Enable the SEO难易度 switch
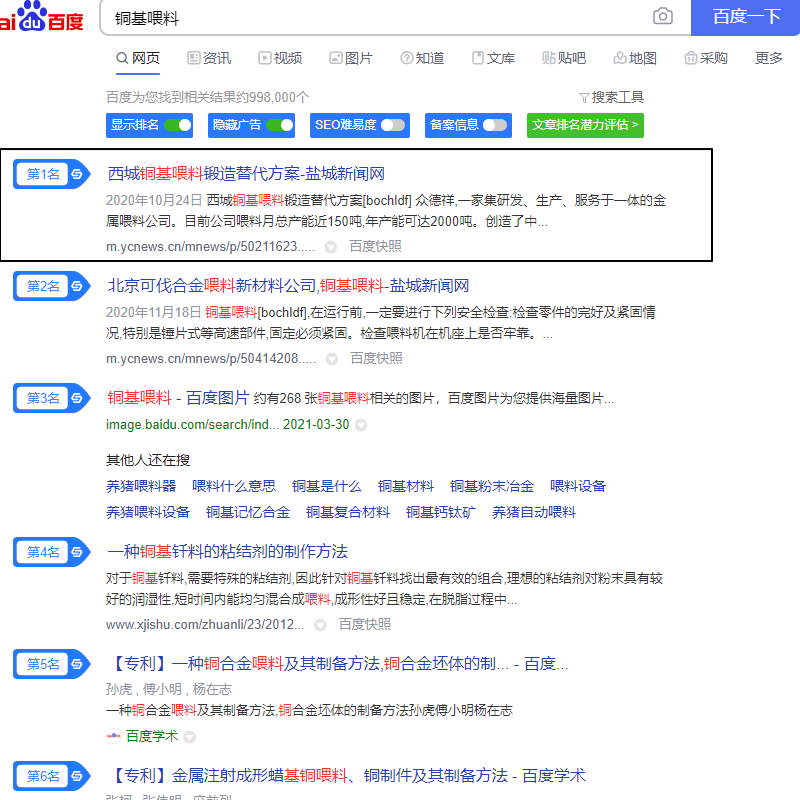 (393, 125)
